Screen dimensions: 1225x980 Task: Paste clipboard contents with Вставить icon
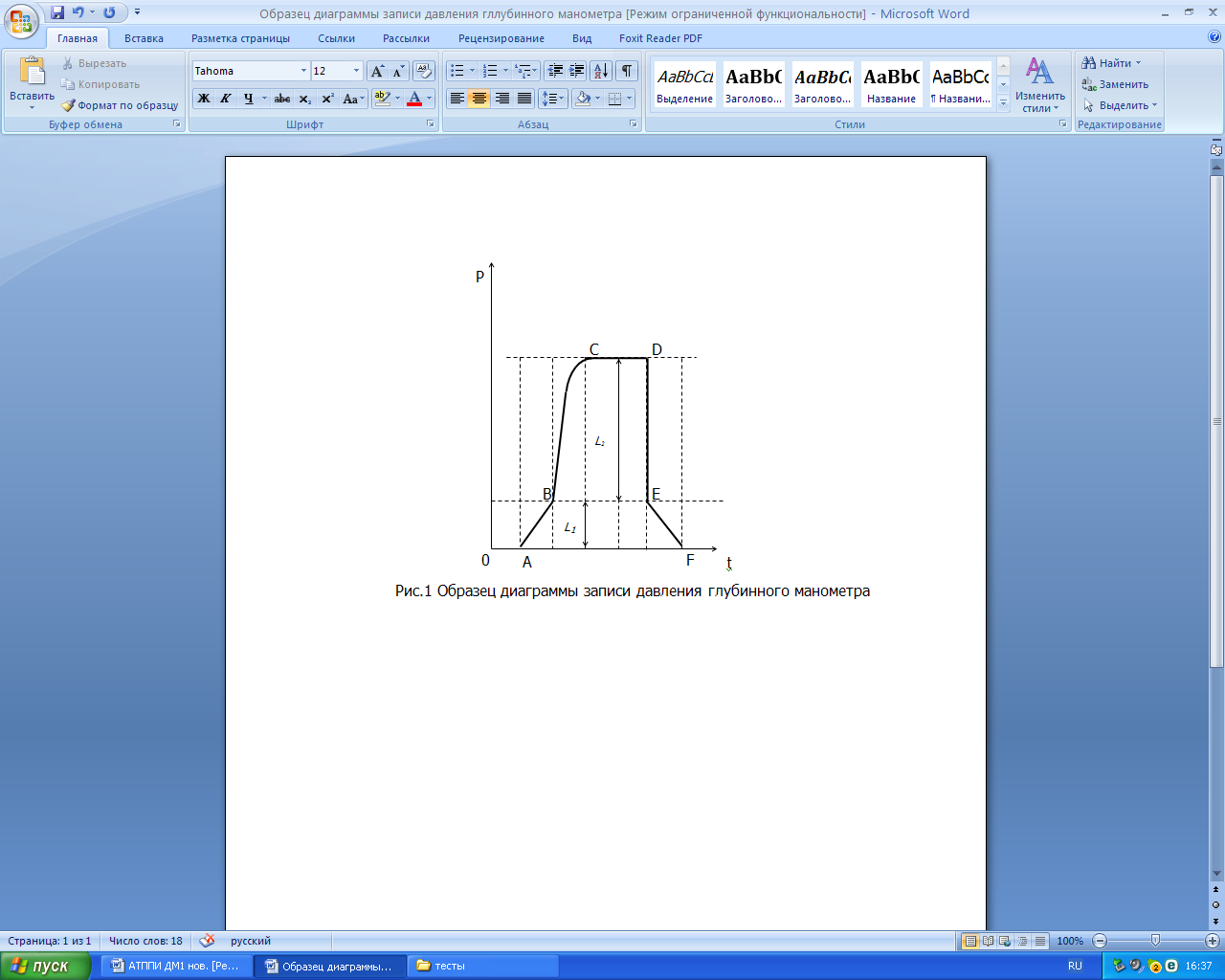[x=32, y=72]
